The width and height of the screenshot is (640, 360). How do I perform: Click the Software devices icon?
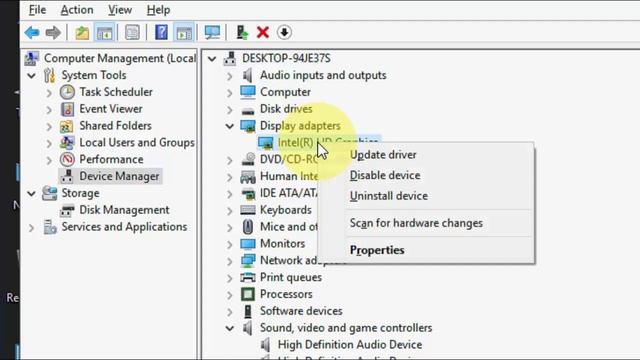[248, 311]
